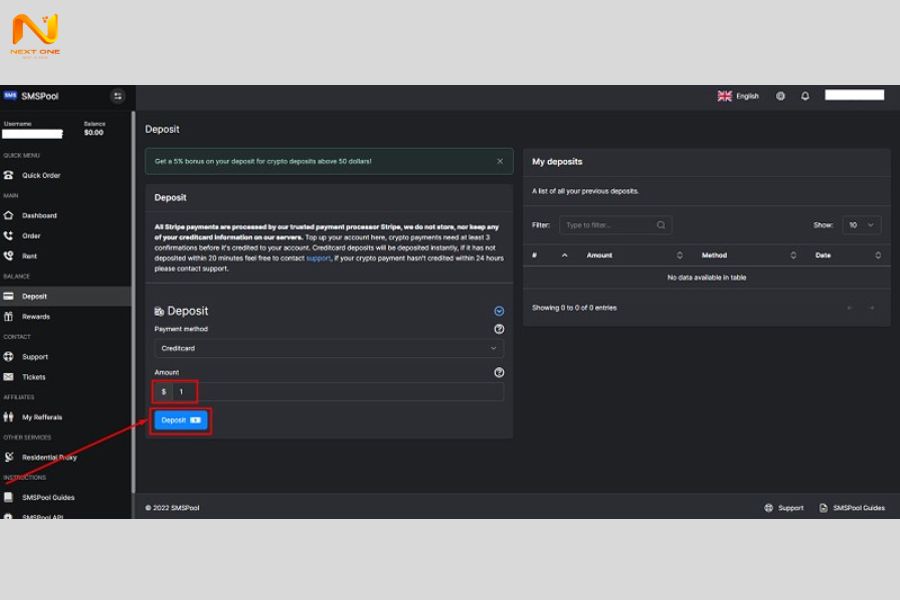This screenshot has height=600, width=900.
Task: Click the Rewards gift icon
Action: tap(9, 316)
